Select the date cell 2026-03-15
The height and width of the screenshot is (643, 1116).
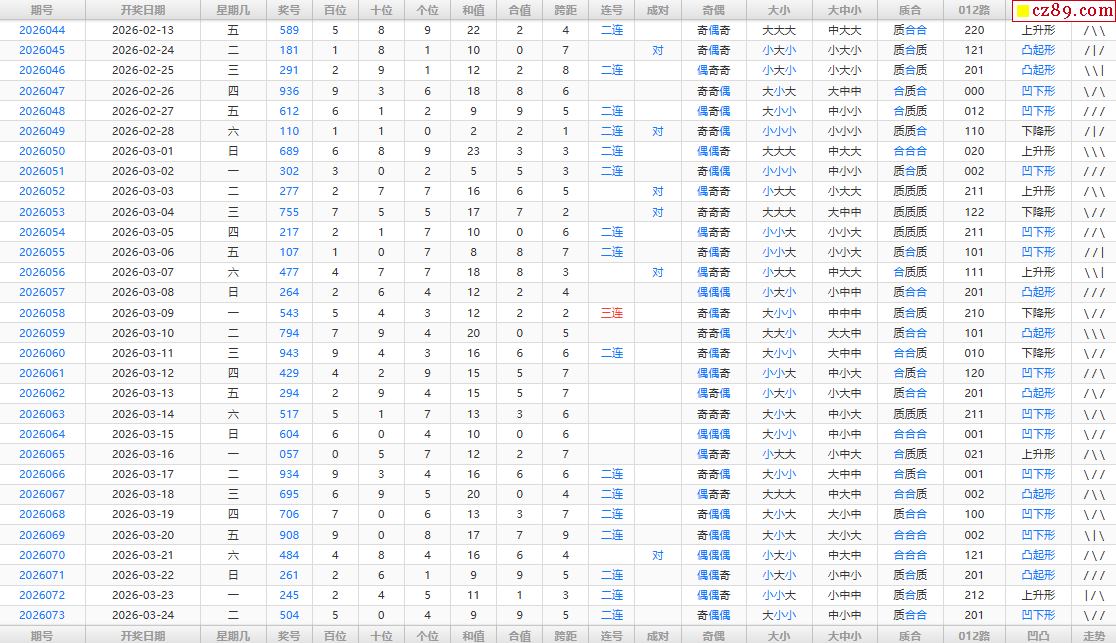coord(143,434)
